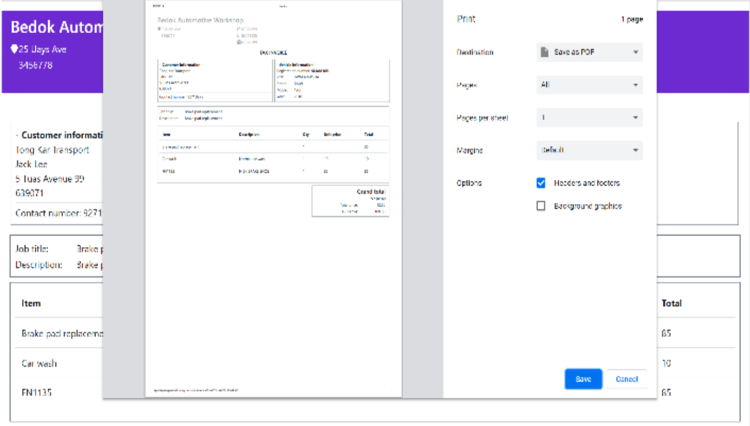Expand the Pages dropdown set to All
Viewport: 750px width, 426px height.
click(589, 85)
